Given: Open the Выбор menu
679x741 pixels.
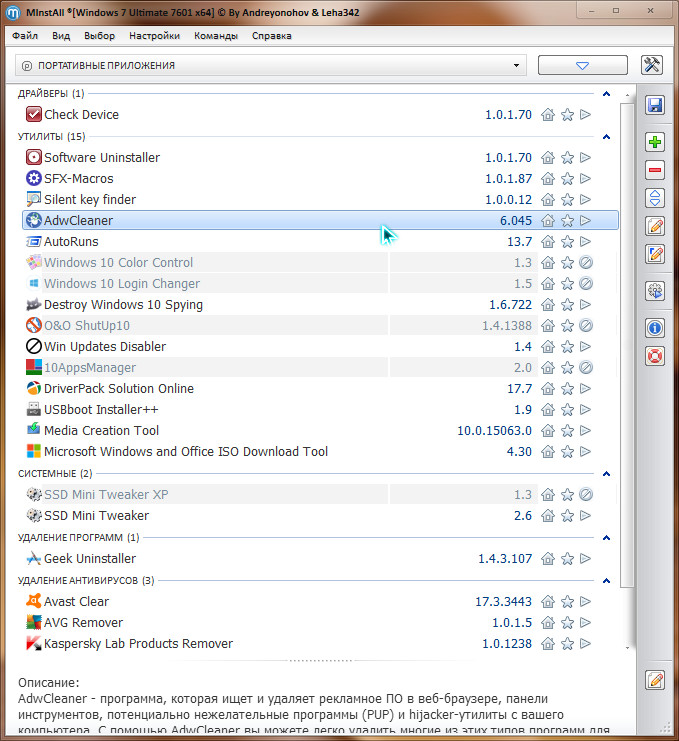Looking at the screenshot, I should pyautogui.click(x=99, y=36).
